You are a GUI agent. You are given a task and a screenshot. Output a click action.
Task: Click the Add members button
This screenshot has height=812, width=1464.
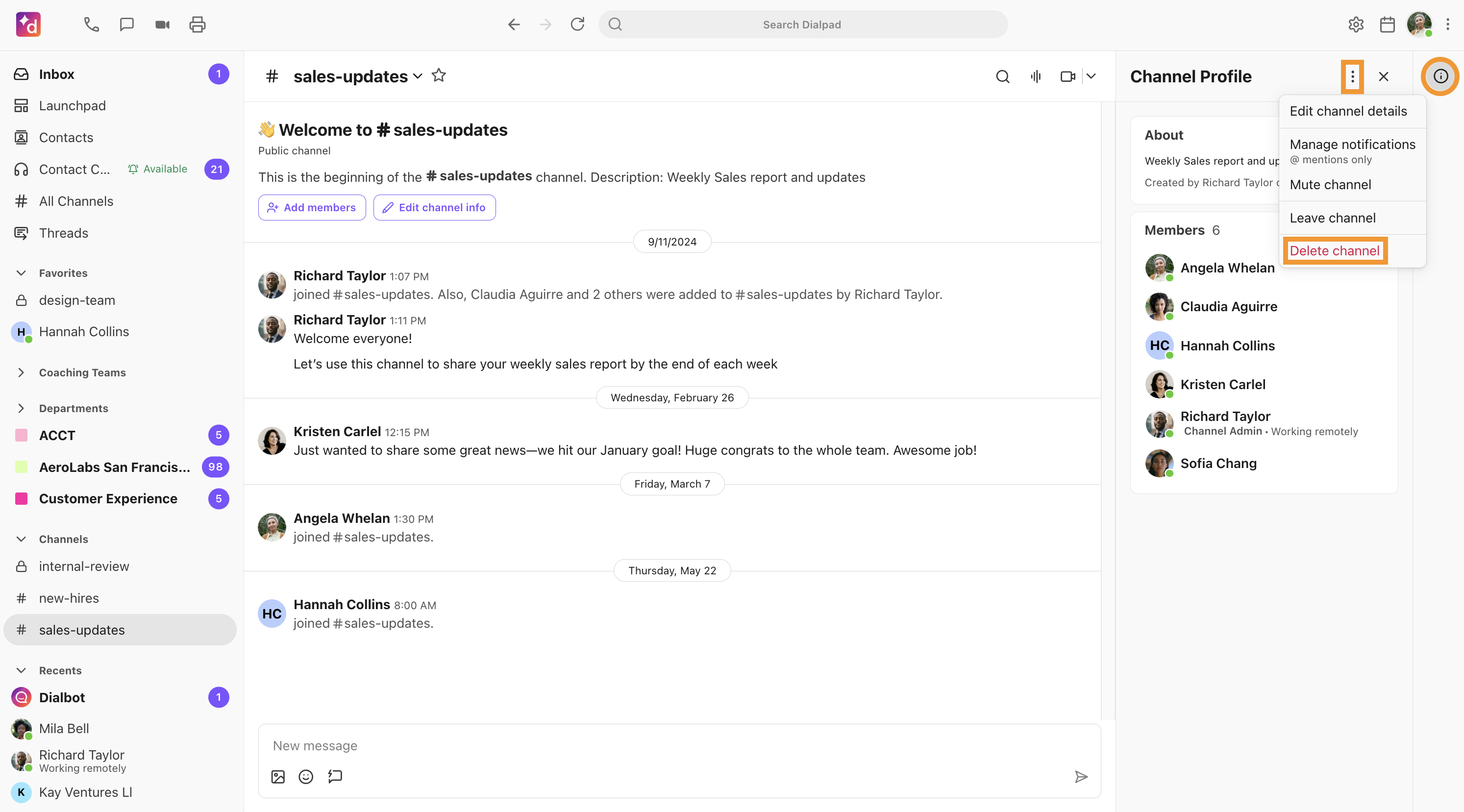312,207
